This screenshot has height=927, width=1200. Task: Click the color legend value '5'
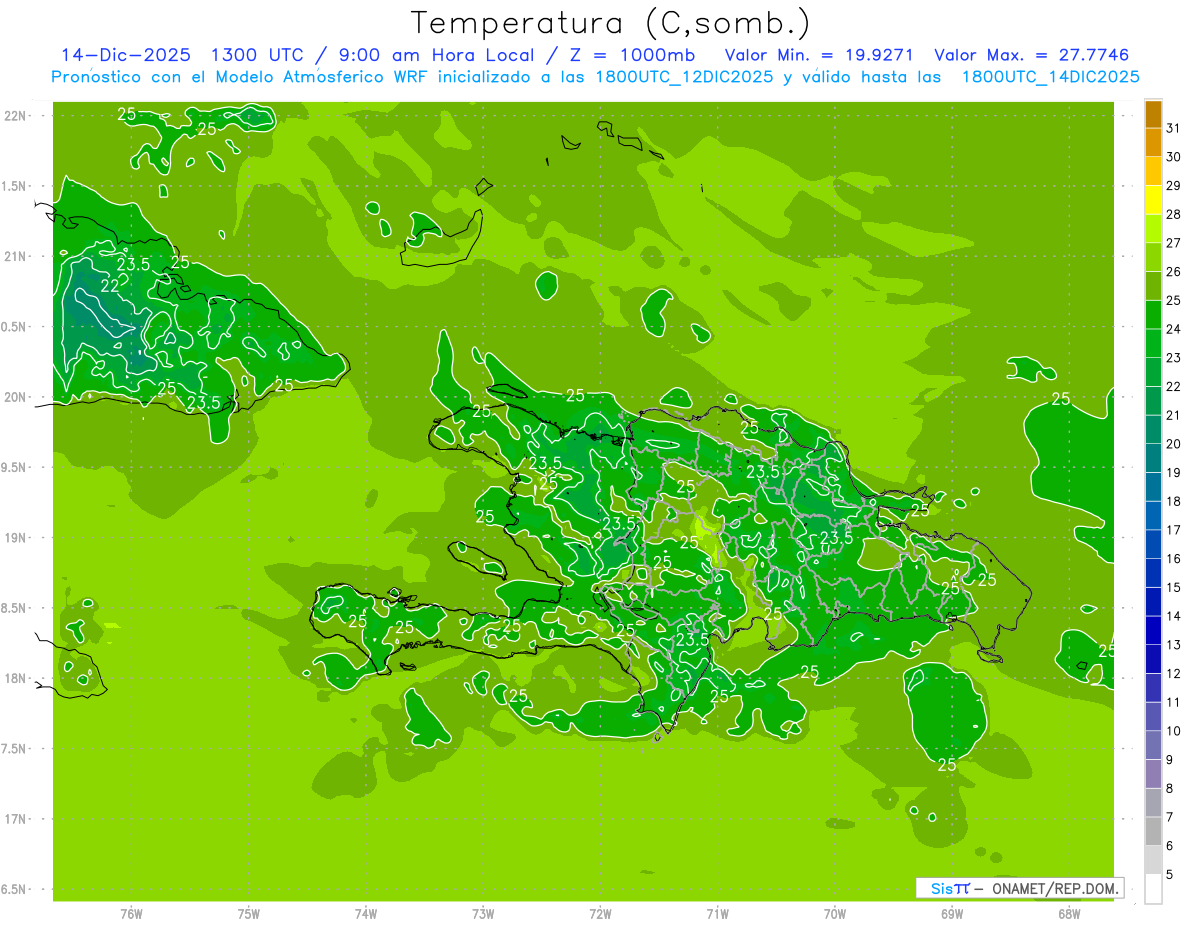1170,875
